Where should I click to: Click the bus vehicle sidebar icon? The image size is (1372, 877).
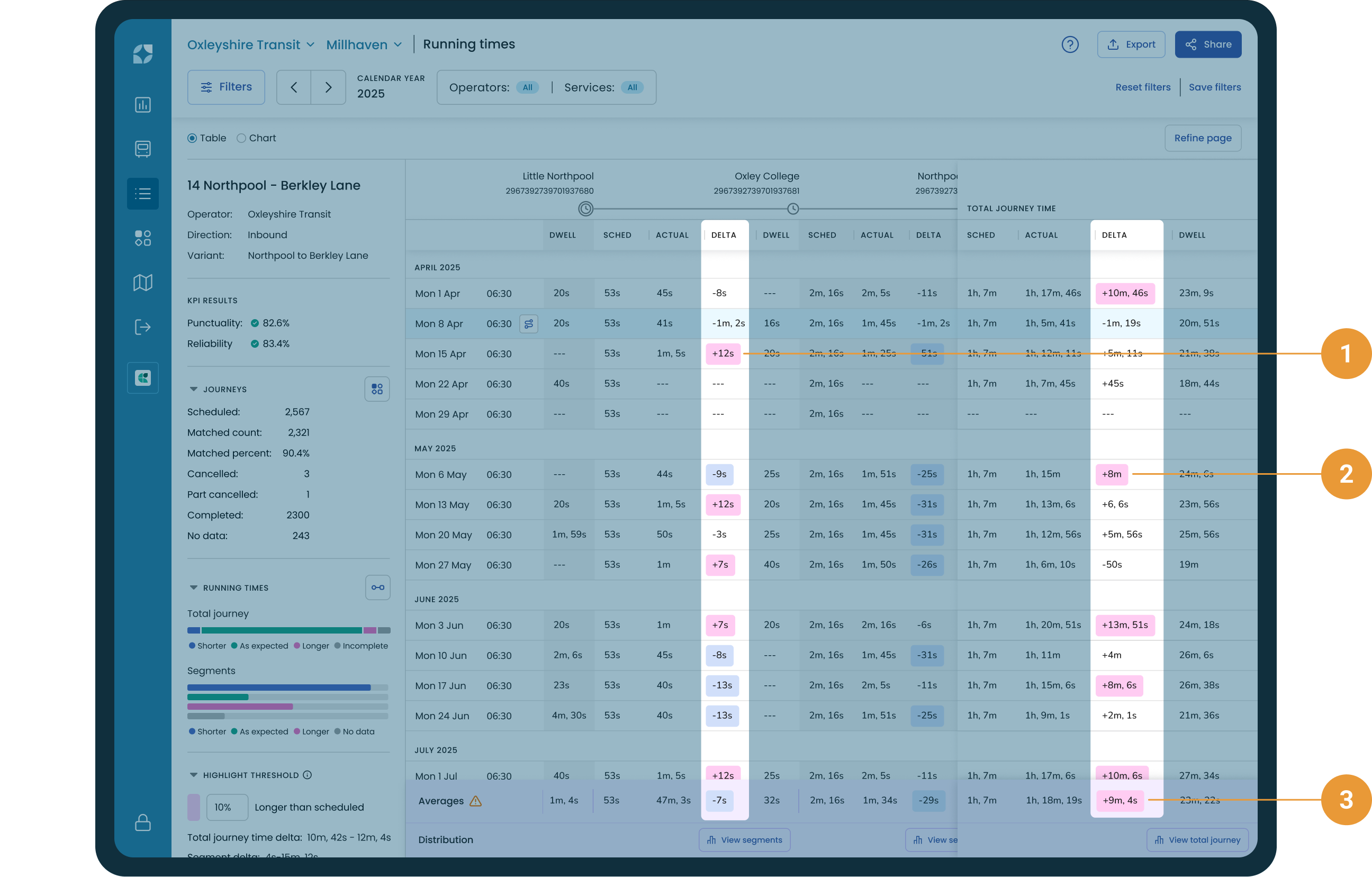pos(142,149)
